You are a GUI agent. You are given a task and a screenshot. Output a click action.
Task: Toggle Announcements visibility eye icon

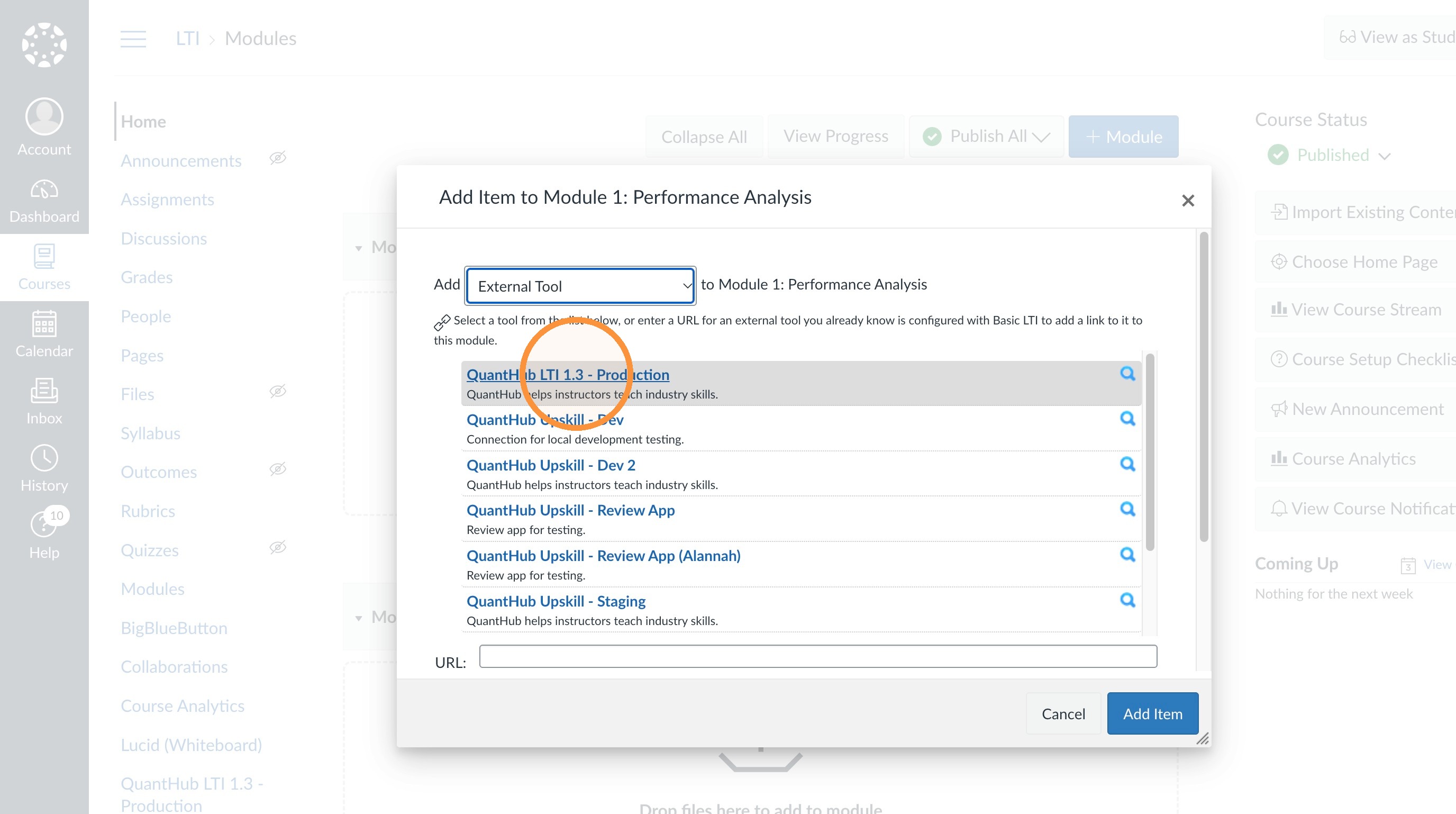coord(278,158)
